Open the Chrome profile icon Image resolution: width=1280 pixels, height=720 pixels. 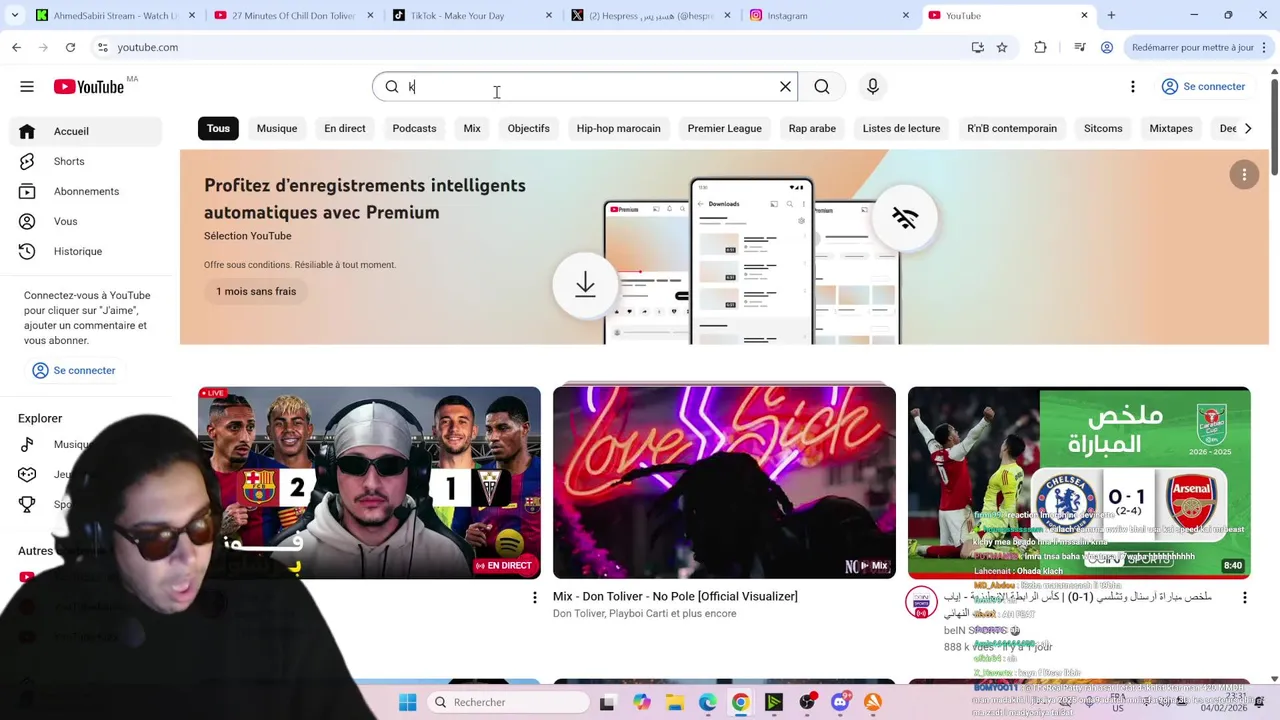click(1107, 47)
